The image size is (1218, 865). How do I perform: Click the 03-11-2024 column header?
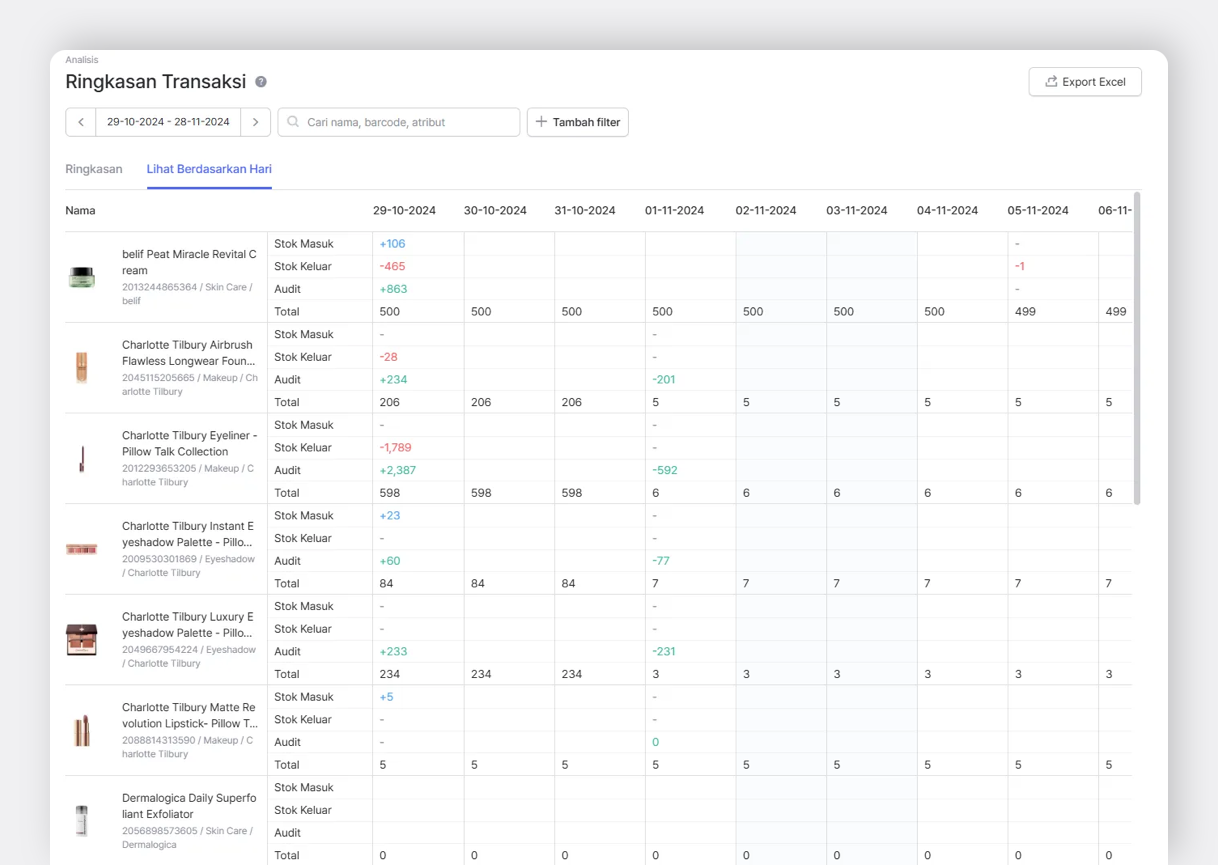[x=857, y=211]
